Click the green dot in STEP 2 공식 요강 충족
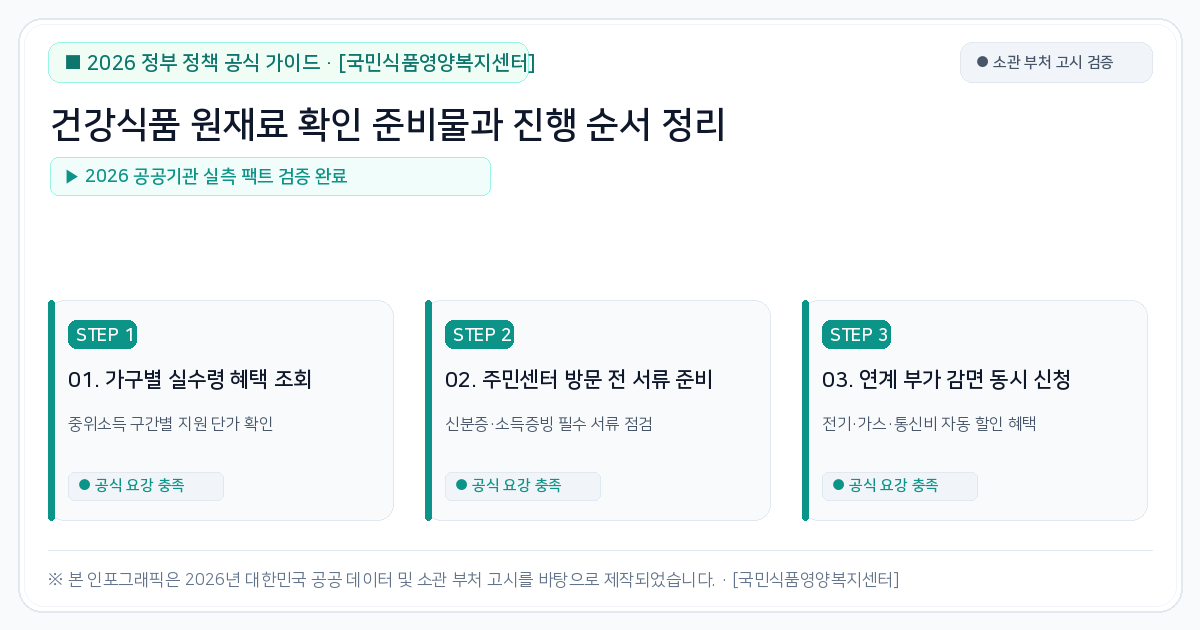The image size is (1200, 630). (x=461, y=485)
